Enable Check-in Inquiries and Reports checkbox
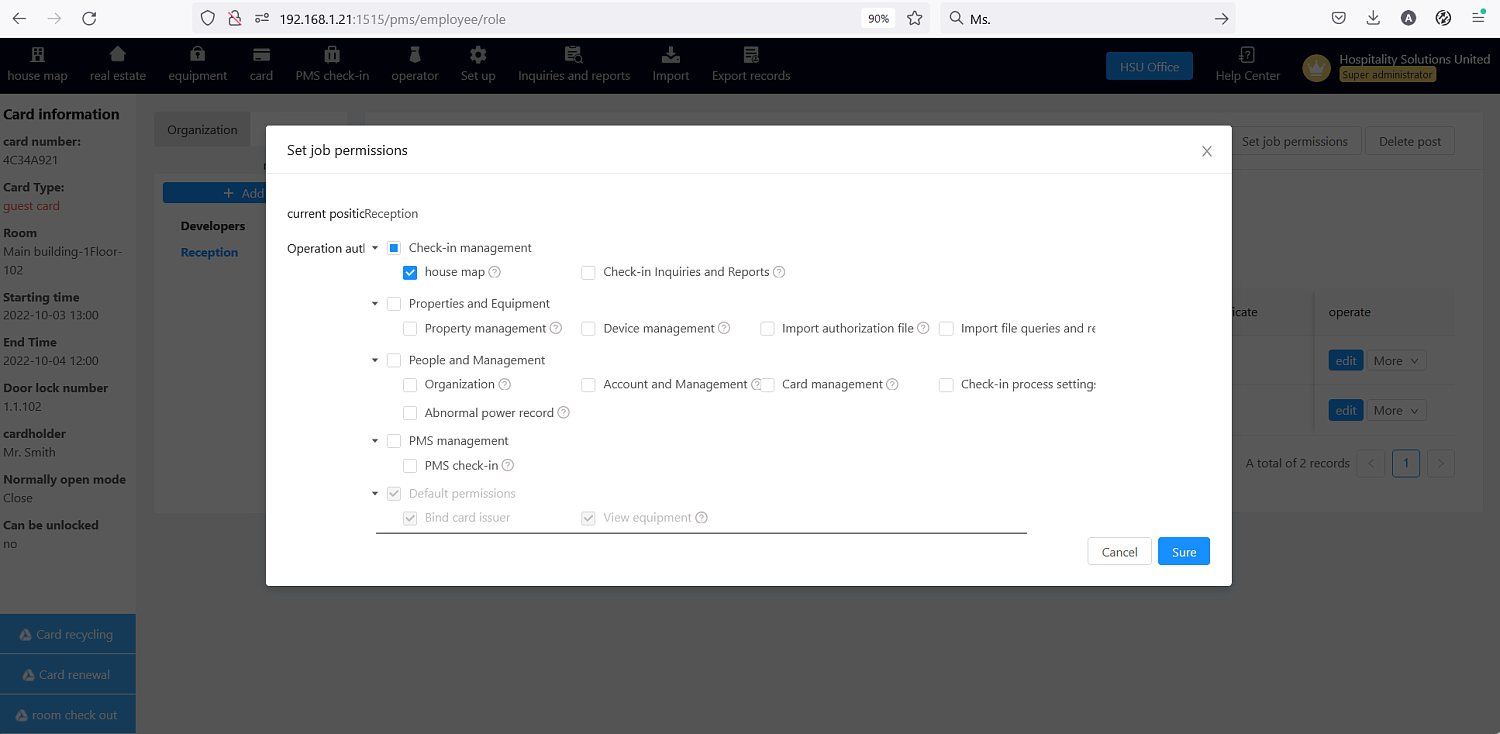Viewport: 1500px width, 734px height. (x=588, y=272)
